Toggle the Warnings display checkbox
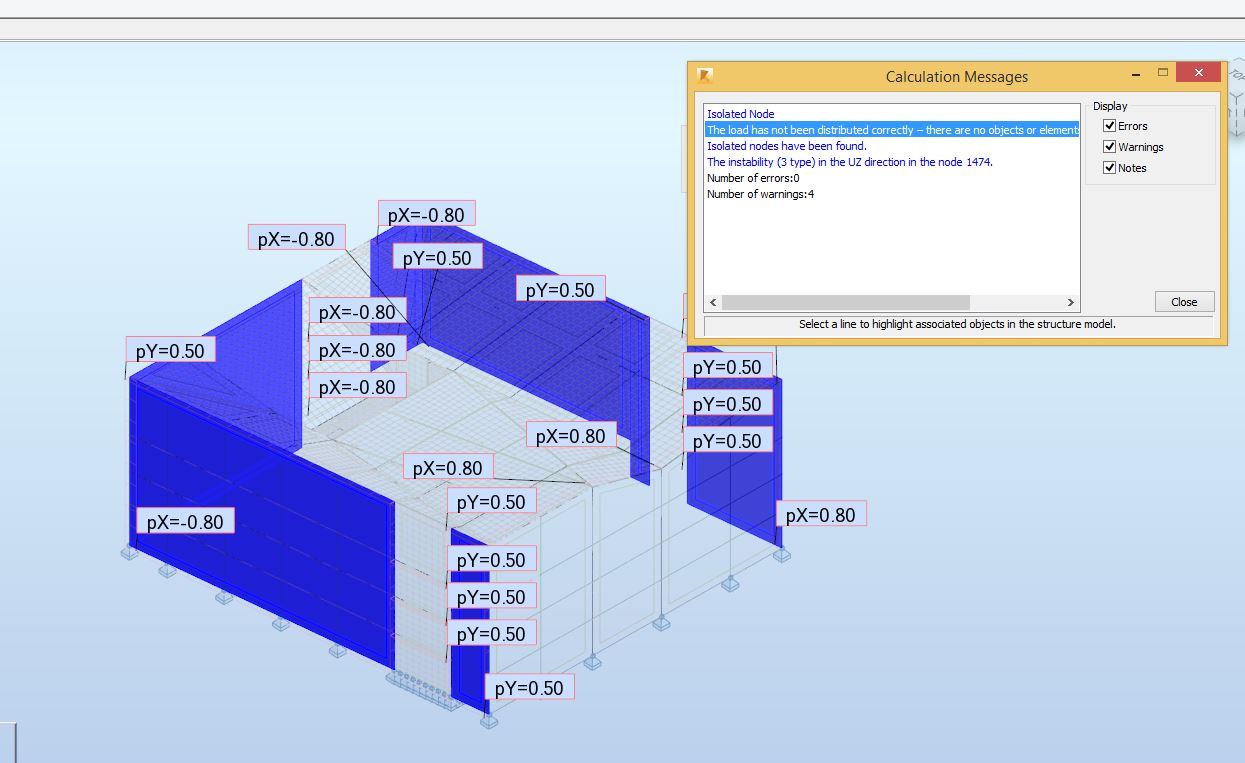The image size is (1245, 763). click(x=1109, y=147)
